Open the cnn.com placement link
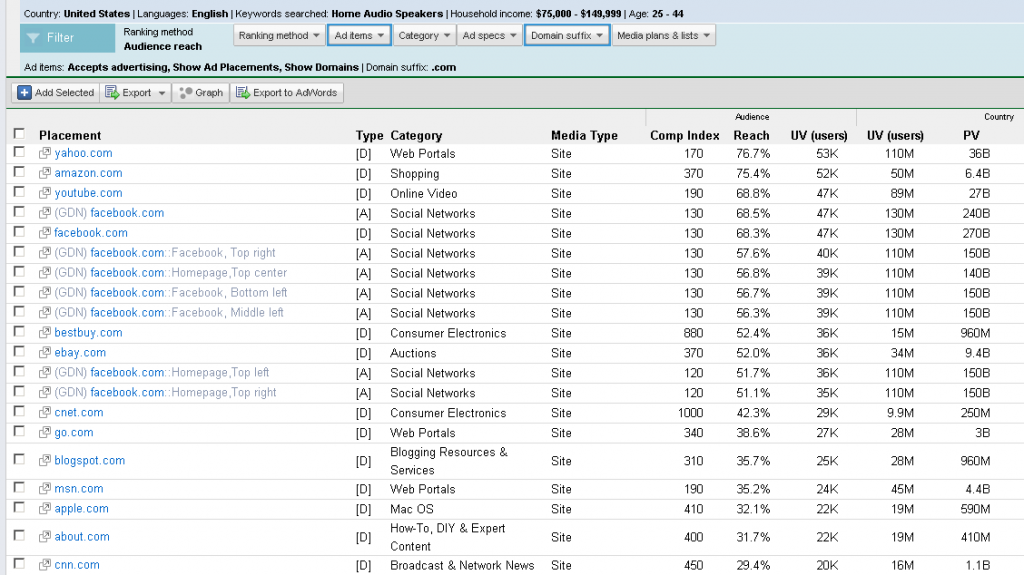The height and width of the screenshot is (575, 1024). (76, 565)
